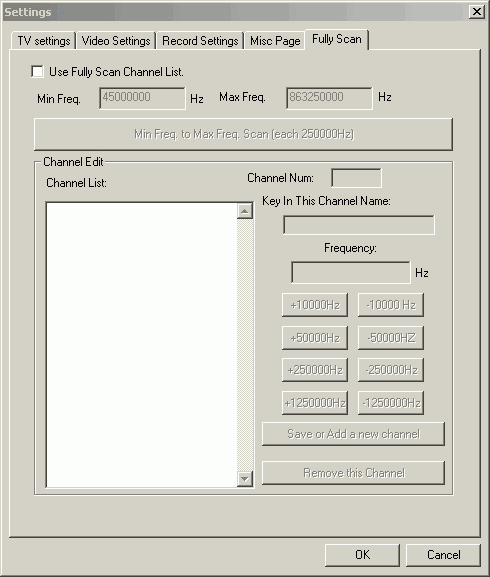Click the -50000HZ button
This screenshot has height=577, width=490.
(x=391, y=337)
